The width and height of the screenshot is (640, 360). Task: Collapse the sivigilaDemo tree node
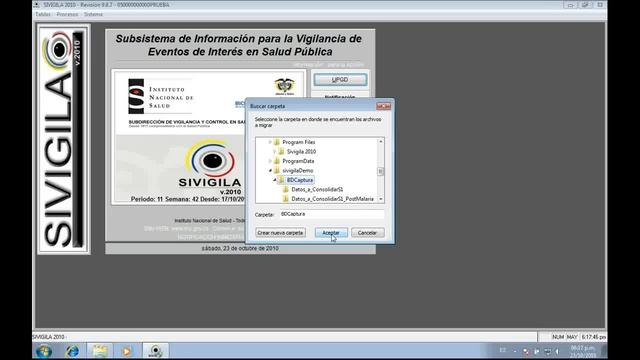tap(270, 170)
